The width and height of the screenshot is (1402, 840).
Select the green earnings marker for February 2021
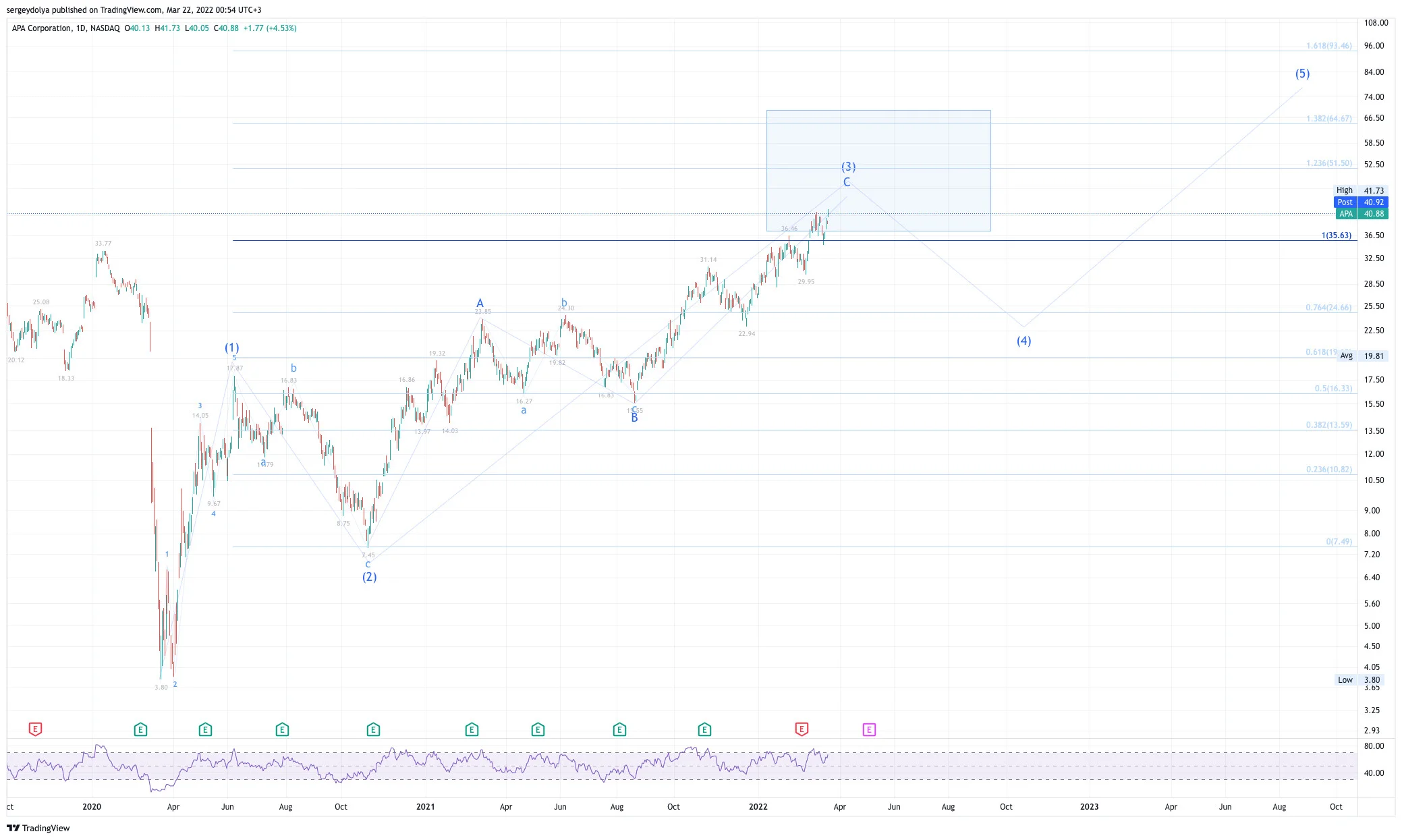point(472,729)
